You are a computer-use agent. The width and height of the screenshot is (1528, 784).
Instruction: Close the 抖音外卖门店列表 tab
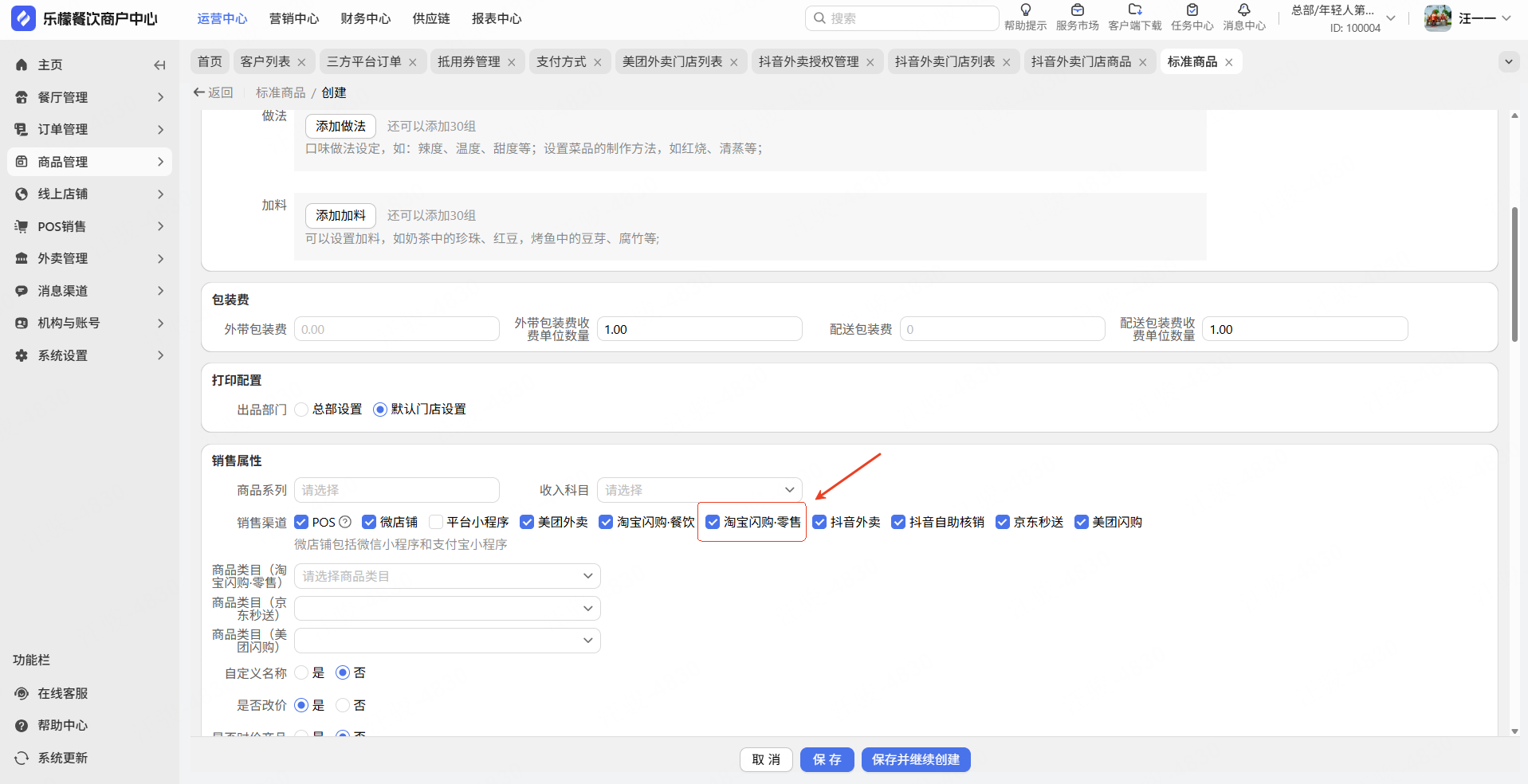pos(1007,62)
